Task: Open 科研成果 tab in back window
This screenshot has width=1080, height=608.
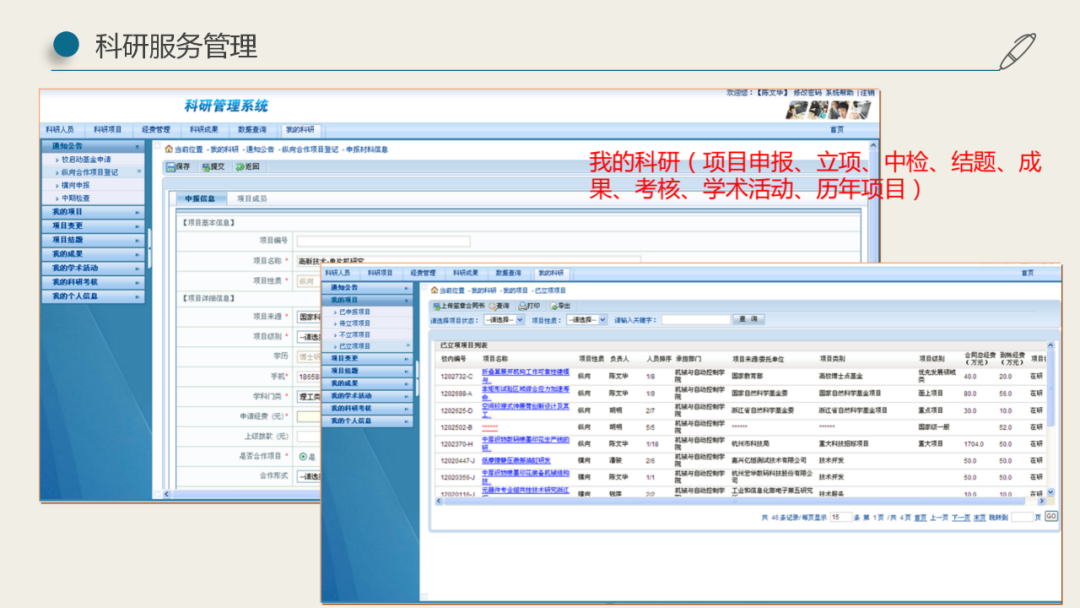Action: pyautogui.click(x=204, y=129)
